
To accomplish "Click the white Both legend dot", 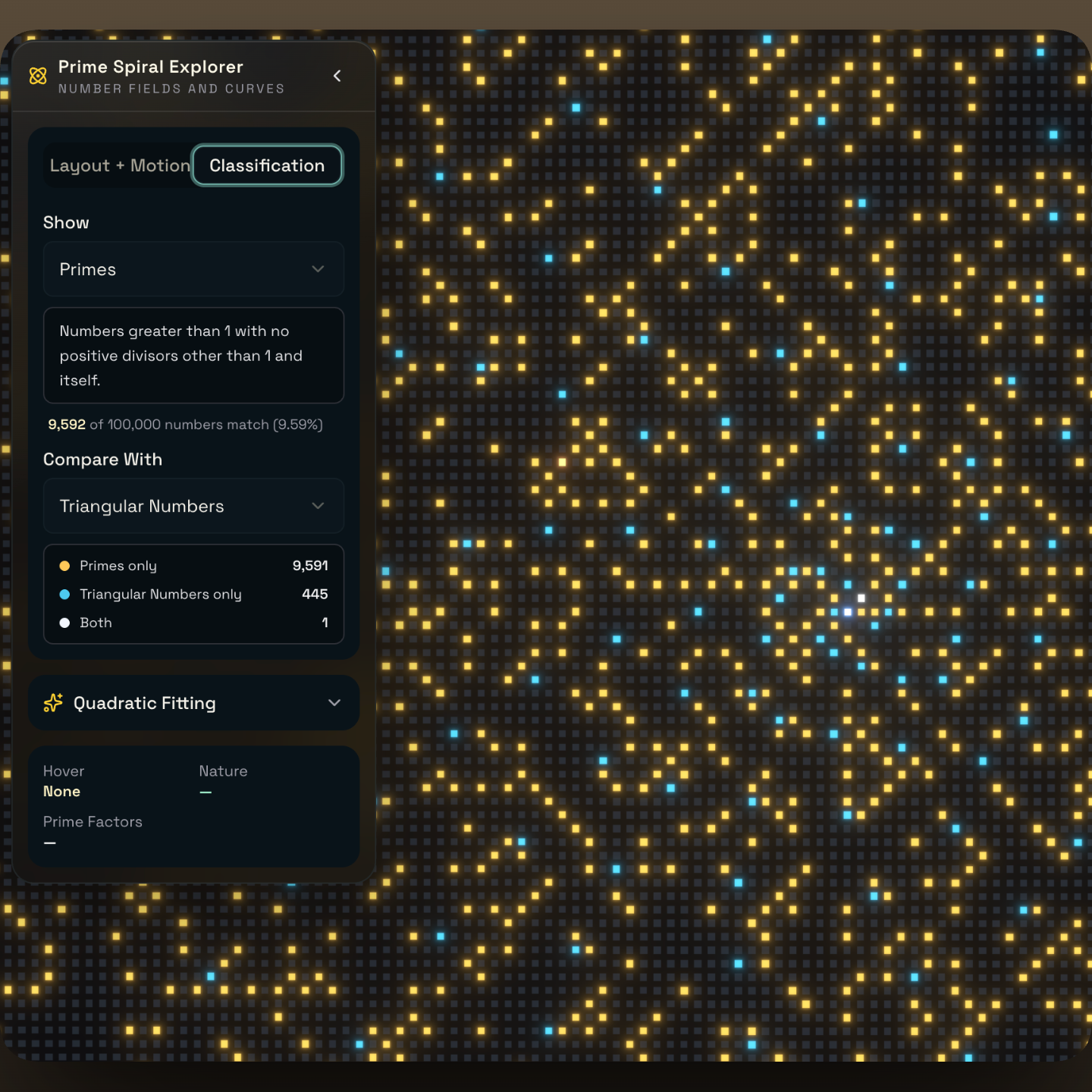I will (64, 623).
